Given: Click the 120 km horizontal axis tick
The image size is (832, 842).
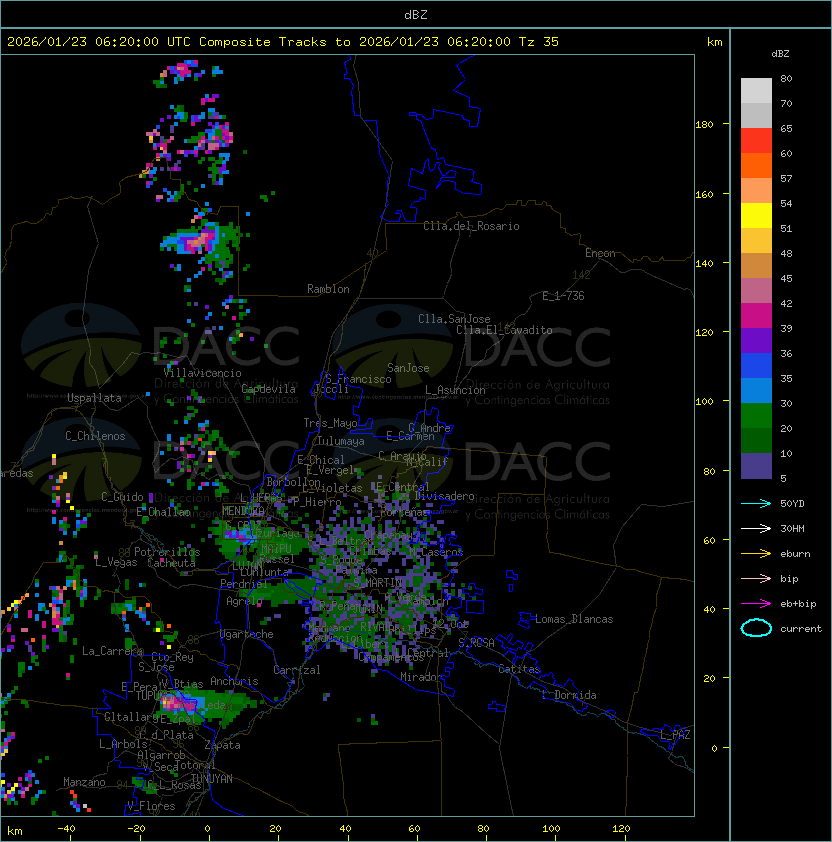Looking at the screenshot, I should pyautogui.click(x=621, y=829).
